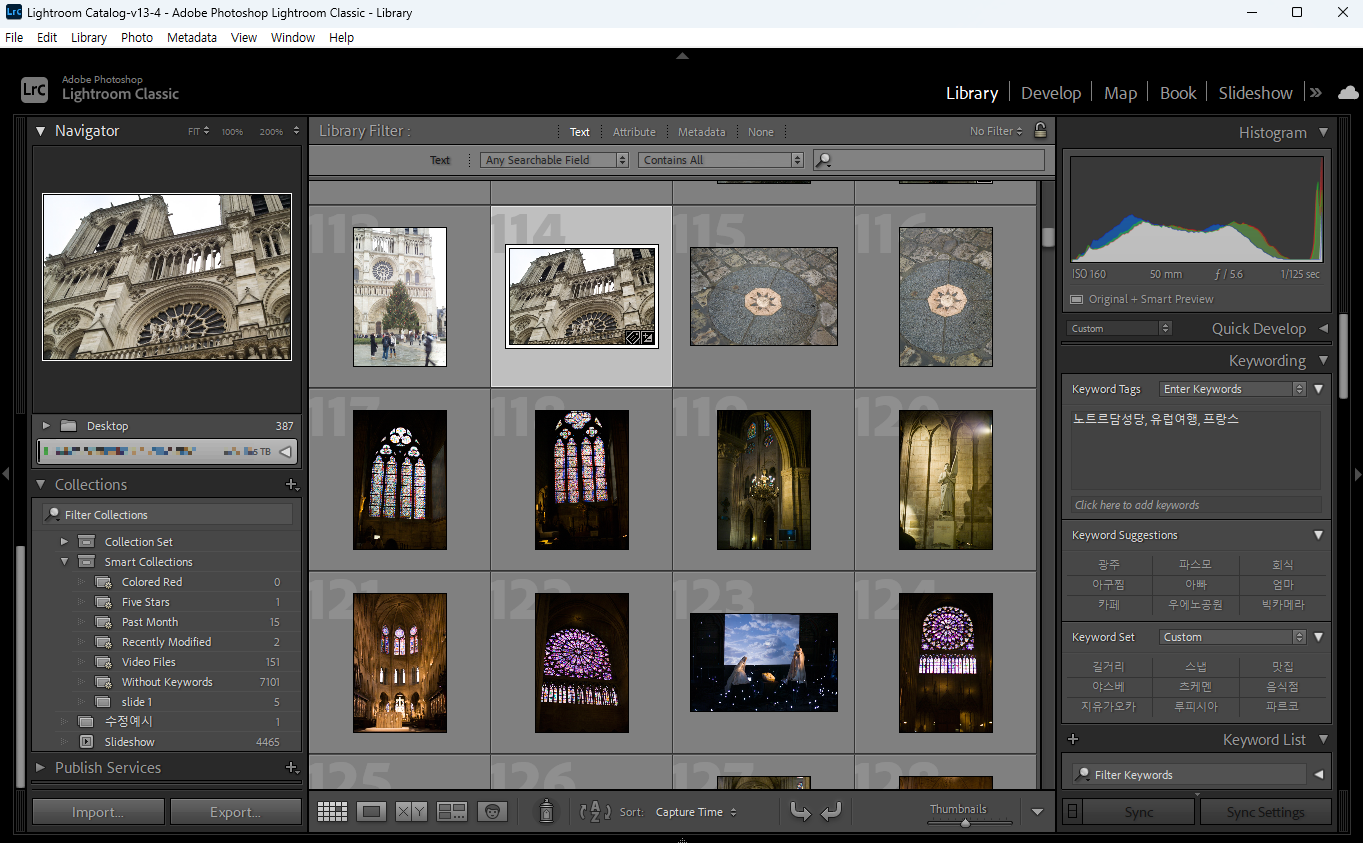The image size is (1363, 843).
Task: Switch to Grid view in toolbar
Action: tap(332, 812)
